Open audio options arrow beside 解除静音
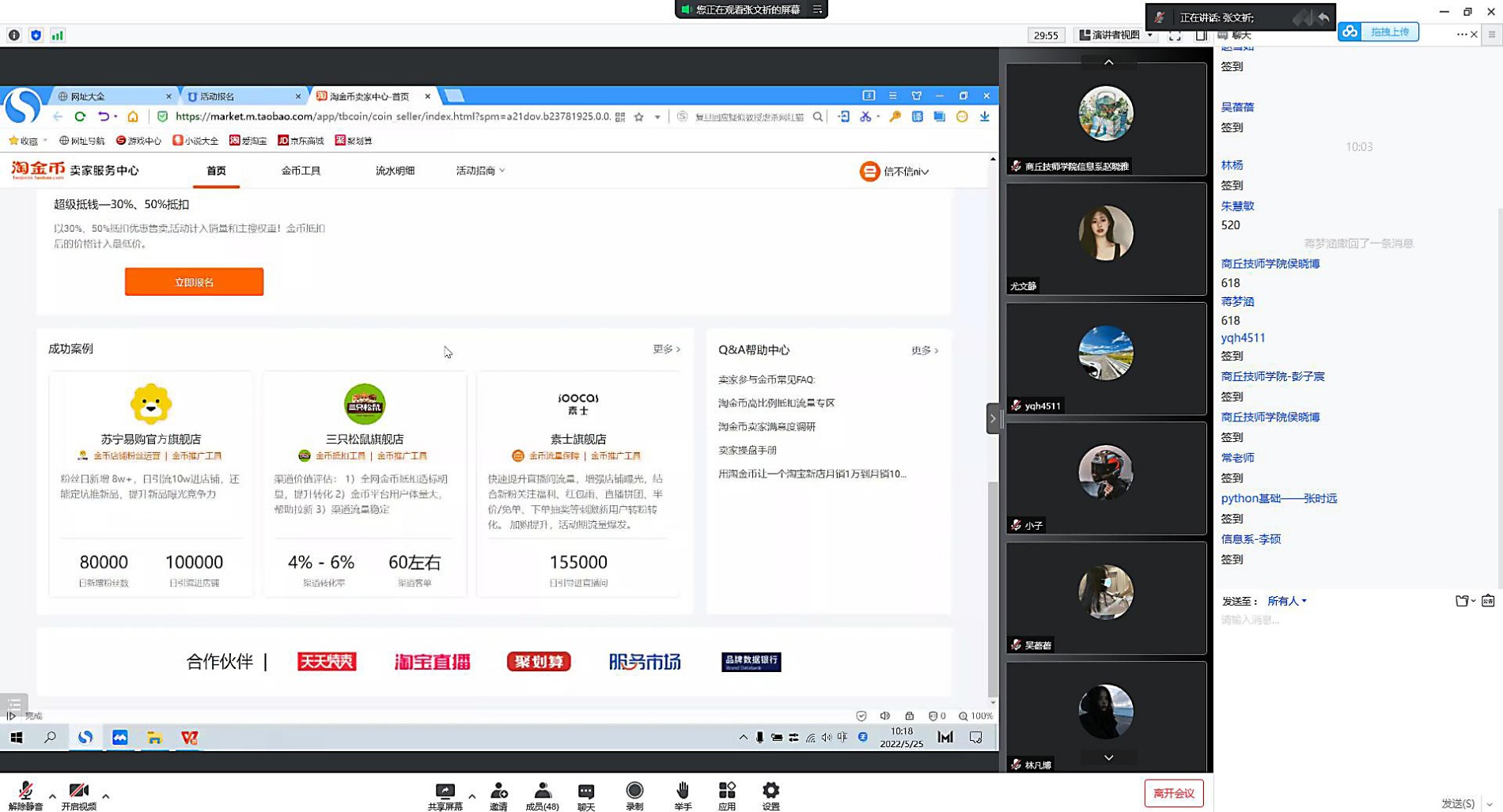Image resolution: width=1503 pixels, height=812 pixels. pyautogui.click(x=52, y=796)
